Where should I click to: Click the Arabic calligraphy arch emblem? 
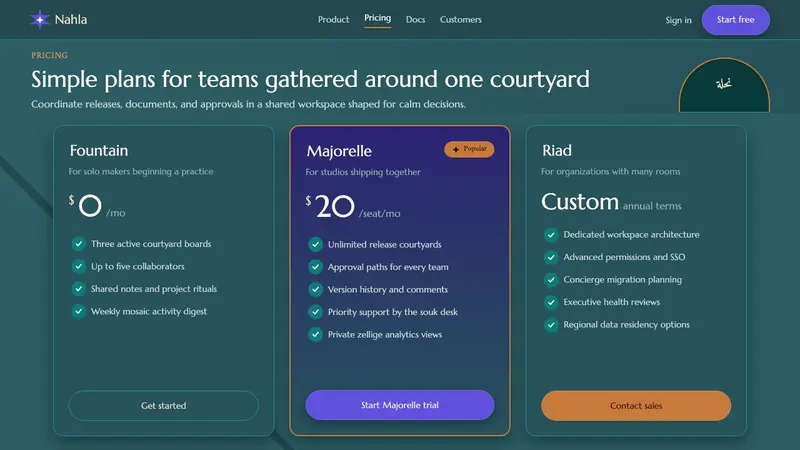click(724, 85)
